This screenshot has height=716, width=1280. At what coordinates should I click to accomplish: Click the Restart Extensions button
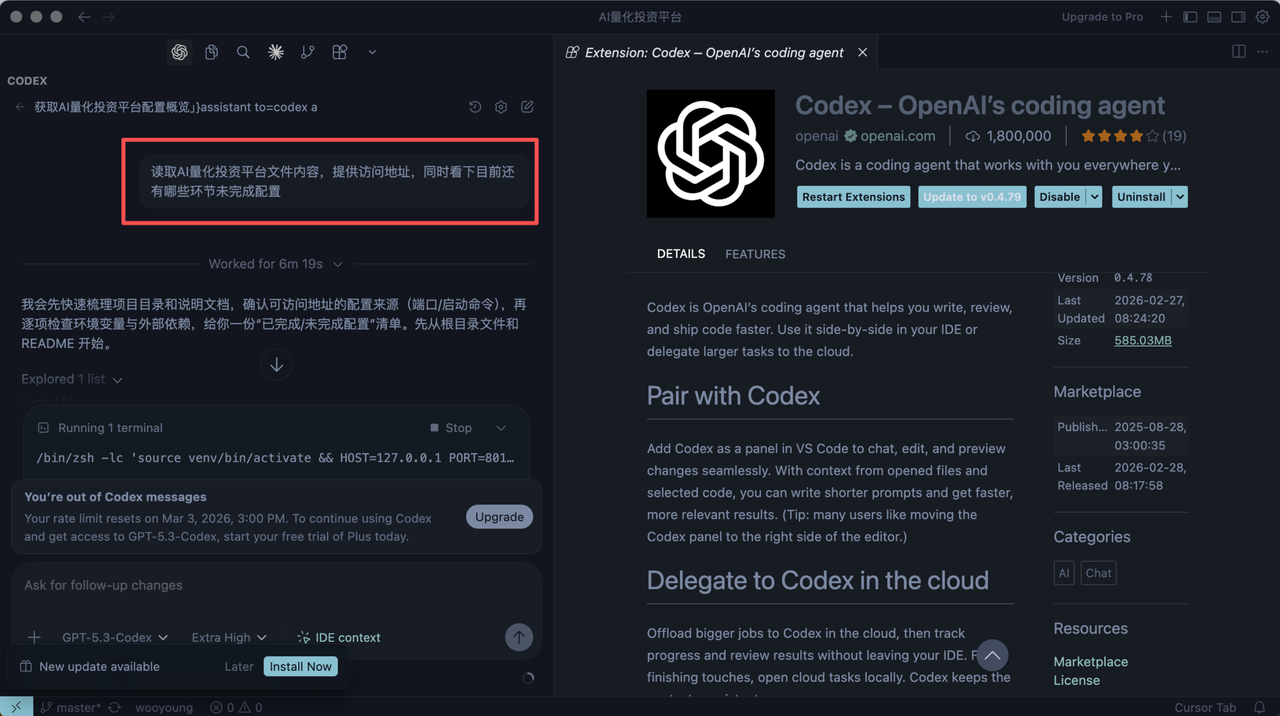click(x=853, y=197)
